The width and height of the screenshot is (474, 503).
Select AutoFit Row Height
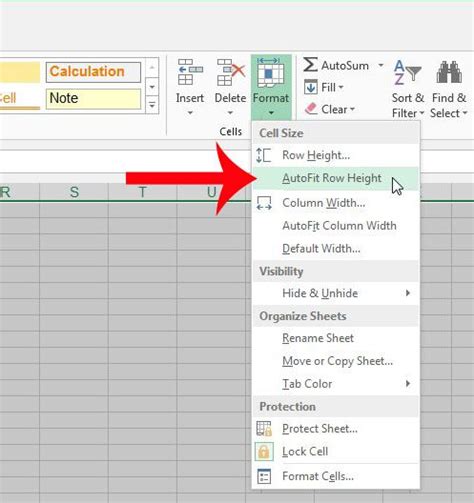[335, 178]
